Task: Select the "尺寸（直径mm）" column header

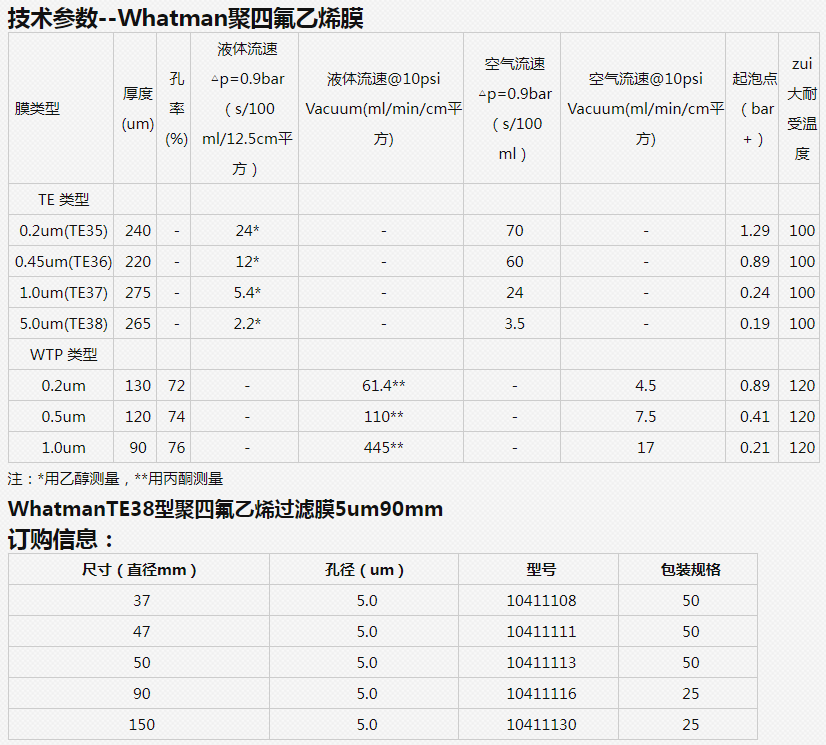Action: [x=139, y=570]
